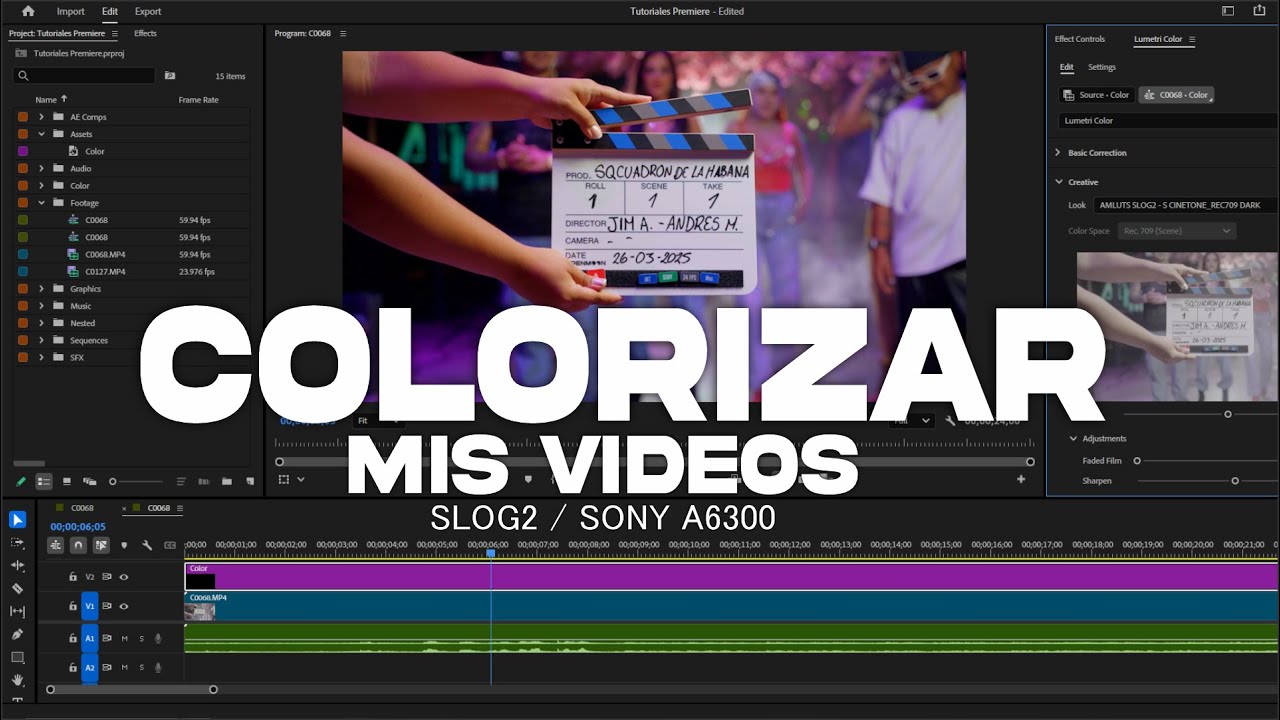
Task: Expand the Basic Correction section
Action: coord(1058,153)
